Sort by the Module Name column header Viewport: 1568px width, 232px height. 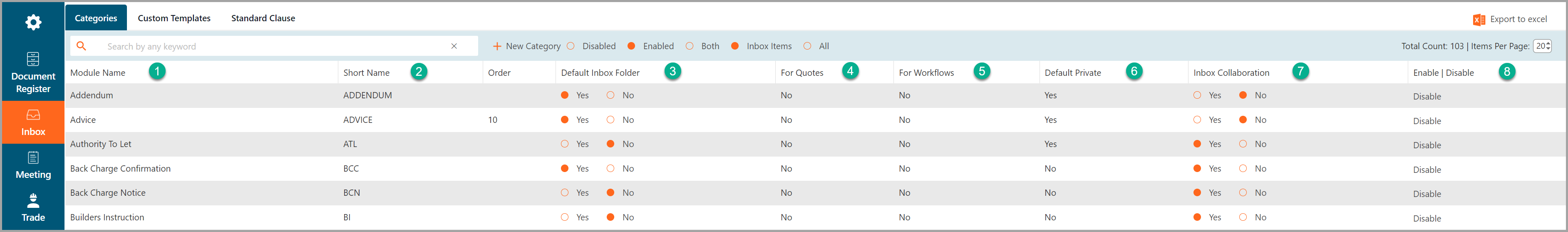click(x=97, y=72)
